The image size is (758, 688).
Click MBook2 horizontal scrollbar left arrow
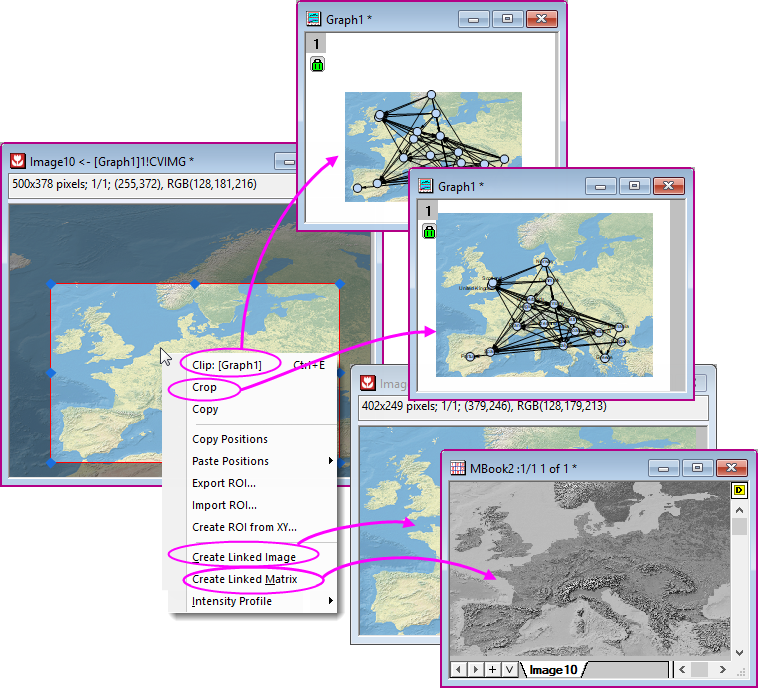click(682, 670)
